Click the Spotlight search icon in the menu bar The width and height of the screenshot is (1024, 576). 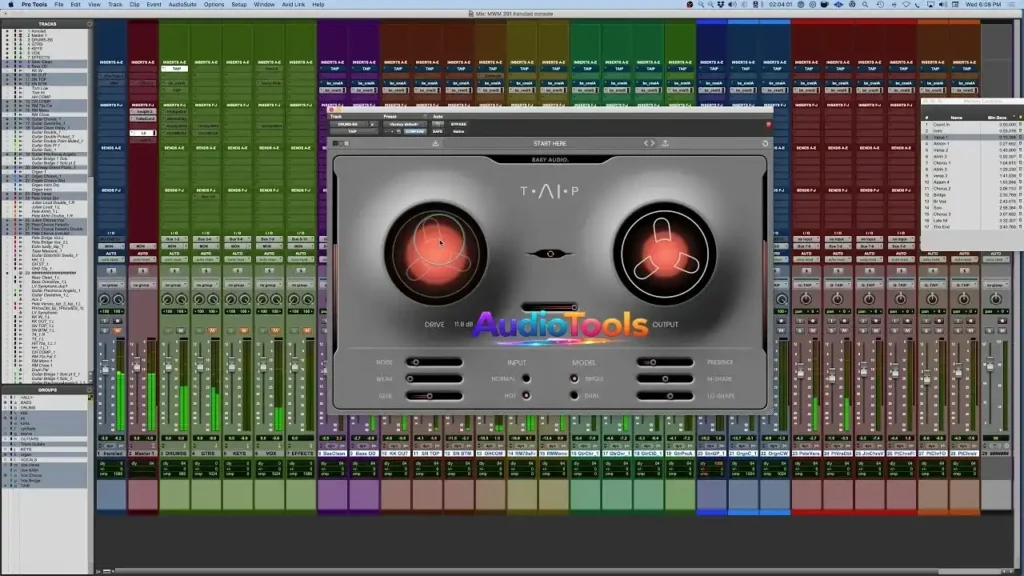tap(864, 5)
